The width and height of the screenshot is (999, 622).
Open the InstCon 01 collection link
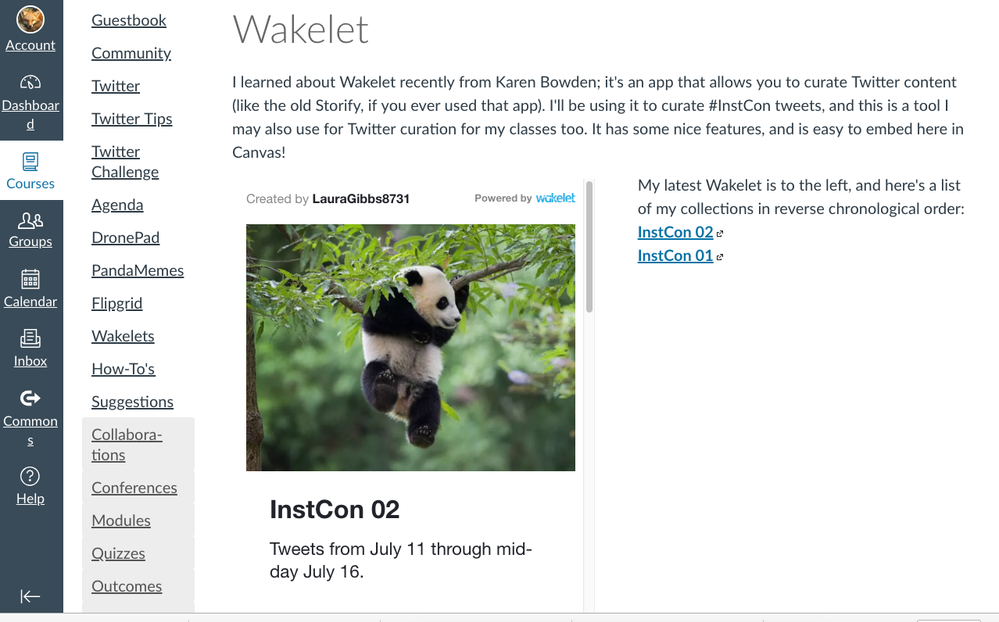(673, 255)
